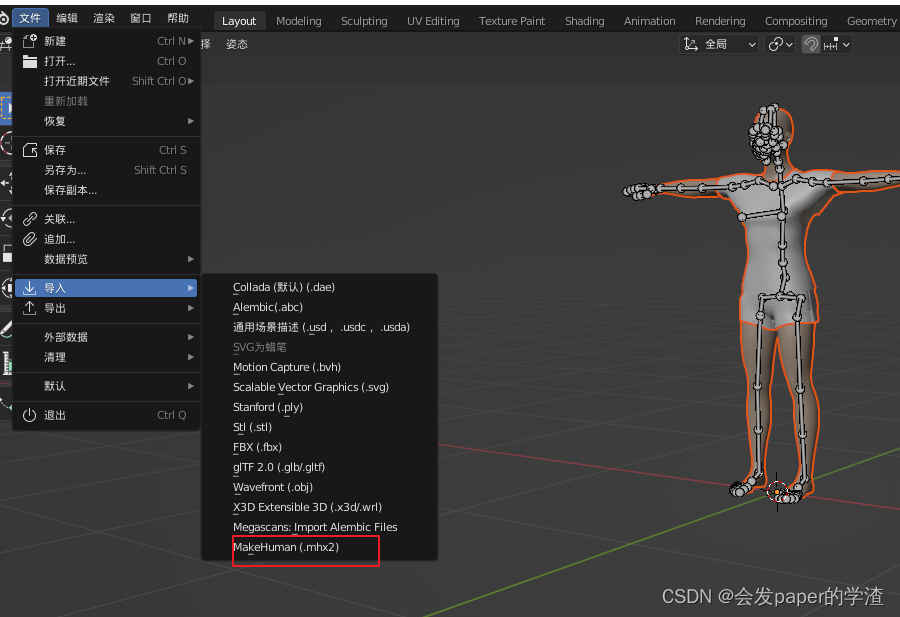Expand the 外部数据 submenu
Viewport: 900px width, 617px height.
point(107,337)
